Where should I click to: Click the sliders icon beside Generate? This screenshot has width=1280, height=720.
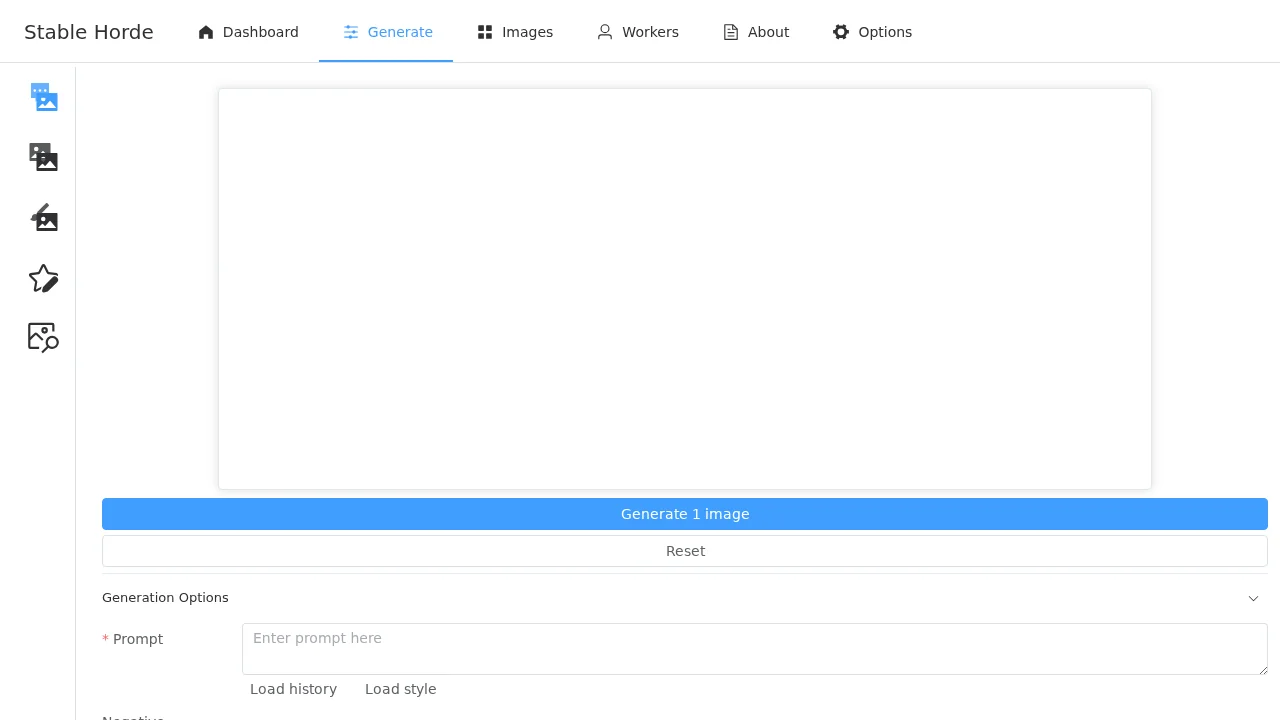(x=351, y=31)
